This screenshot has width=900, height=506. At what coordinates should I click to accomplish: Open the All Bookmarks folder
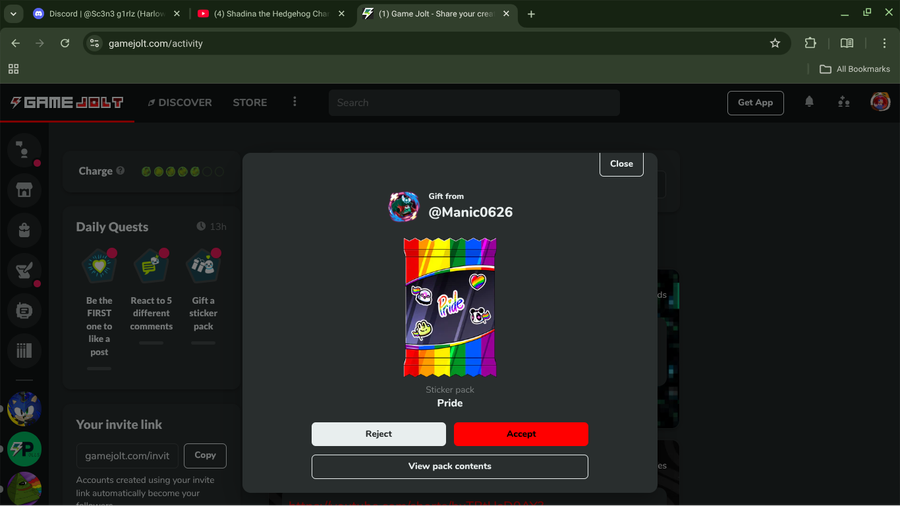[x=855, y=69]
